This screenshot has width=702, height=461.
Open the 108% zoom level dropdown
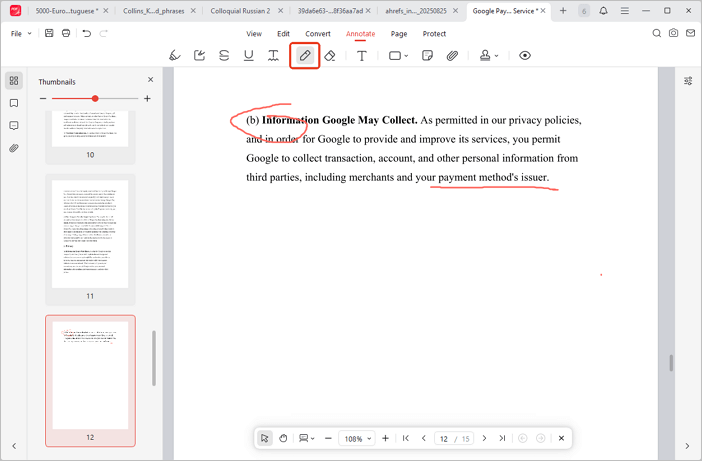(x=356, y=439)
